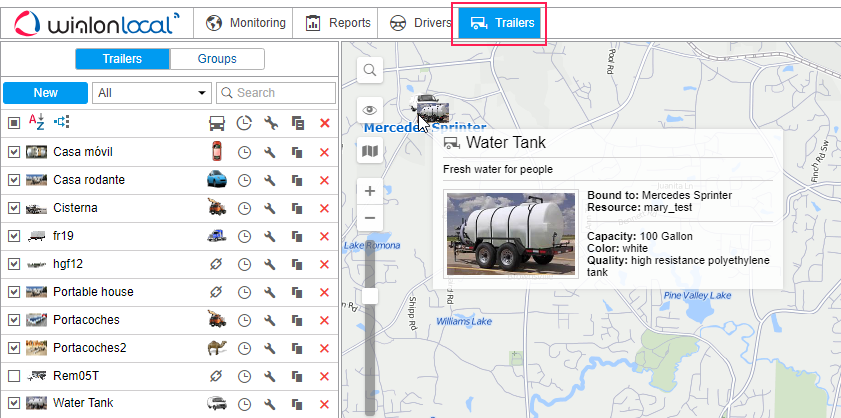
Task: Select the Trailers top navigation tab
Action: (x=501, y=23)
